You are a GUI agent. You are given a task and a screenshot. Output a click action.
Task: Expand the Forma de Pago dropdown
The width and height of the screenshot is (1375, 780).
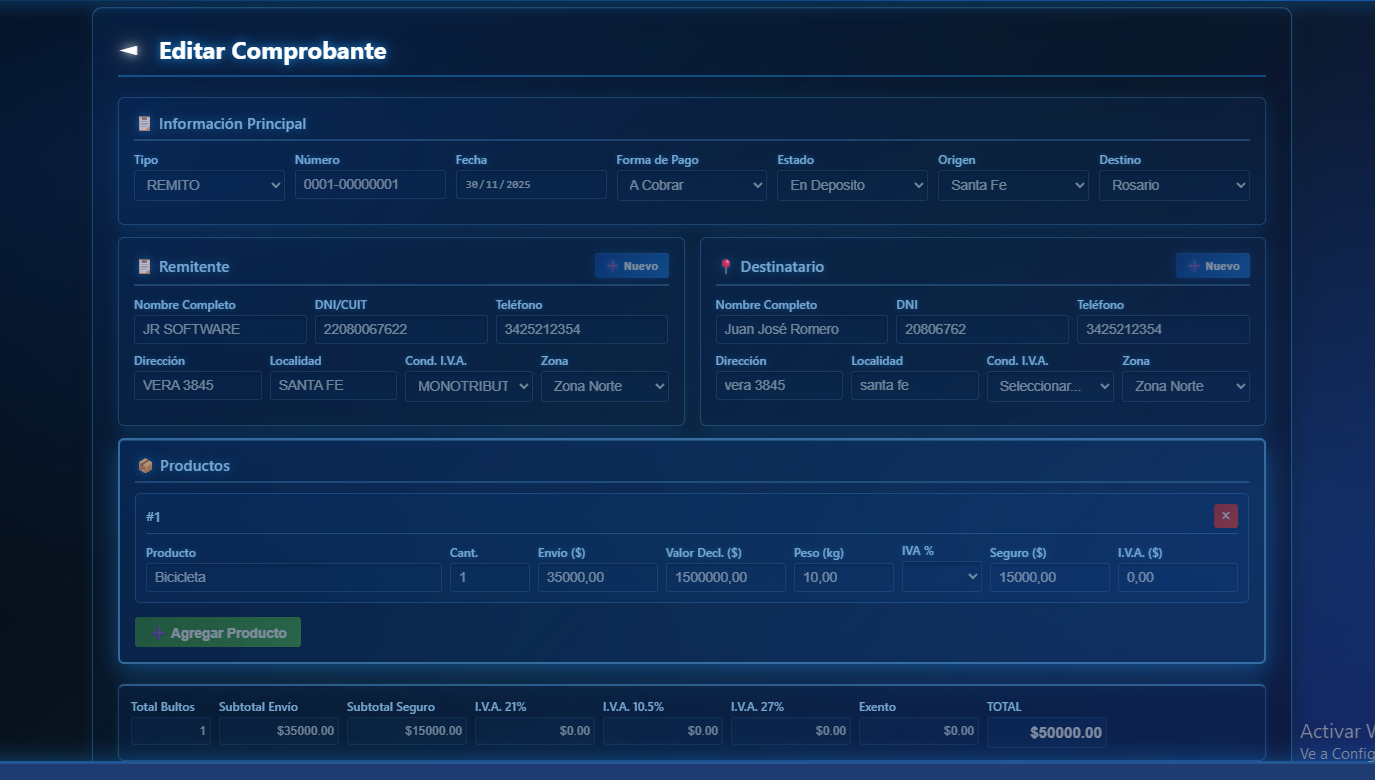691,185
